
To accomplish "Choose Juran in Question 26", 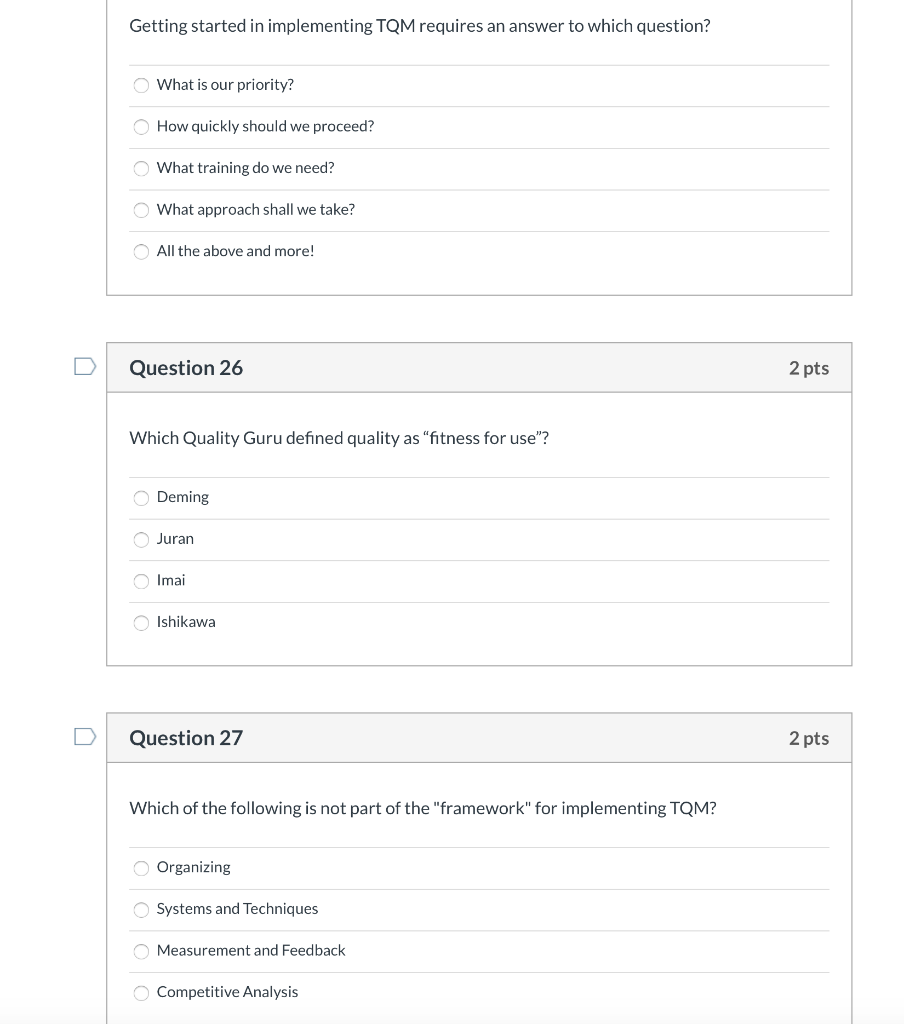I will pos(141,539).
